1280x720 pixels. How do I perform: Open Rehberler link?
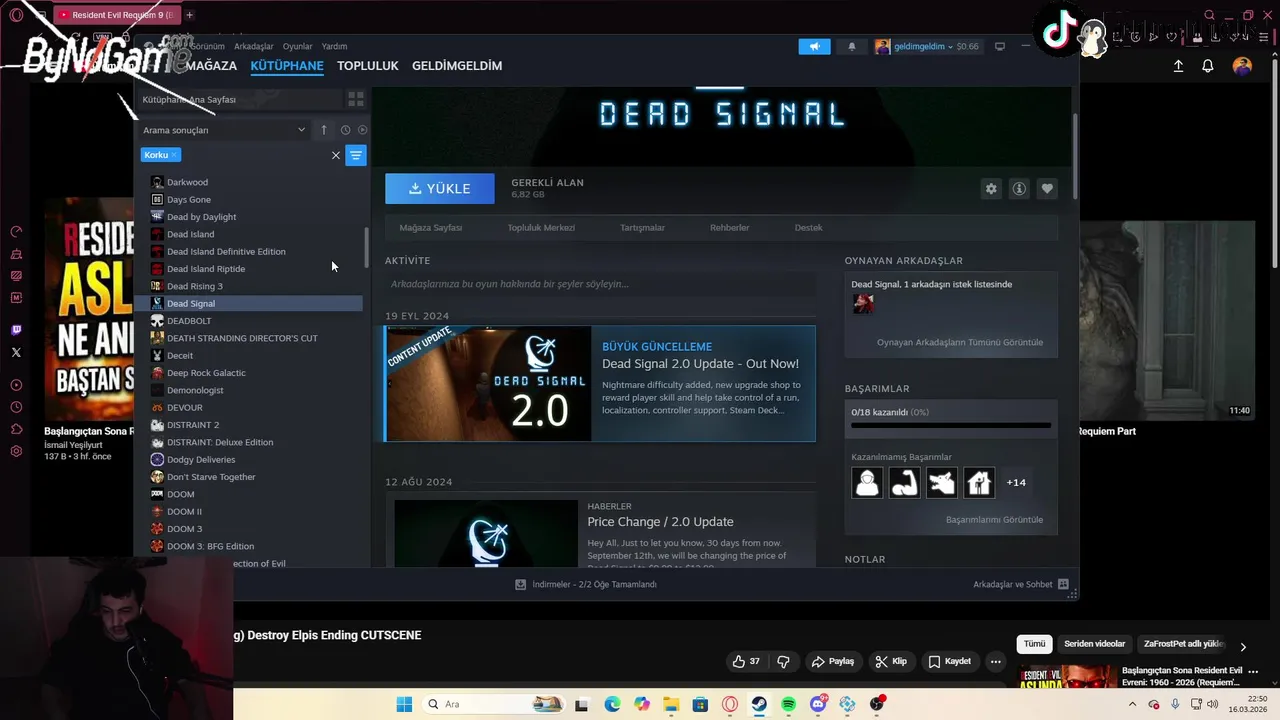pyautogui.click(x=730, y=227)
